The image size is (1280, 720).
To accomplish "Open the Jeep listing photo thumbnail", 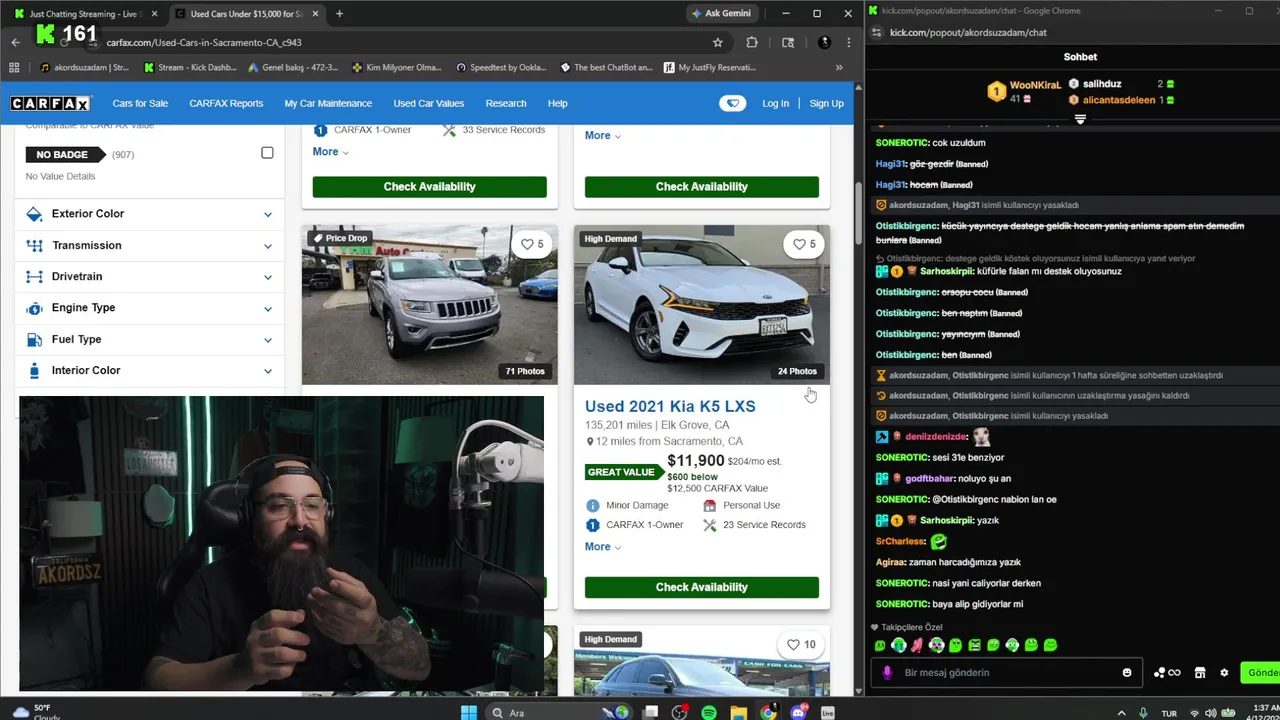I will point(430,305).
